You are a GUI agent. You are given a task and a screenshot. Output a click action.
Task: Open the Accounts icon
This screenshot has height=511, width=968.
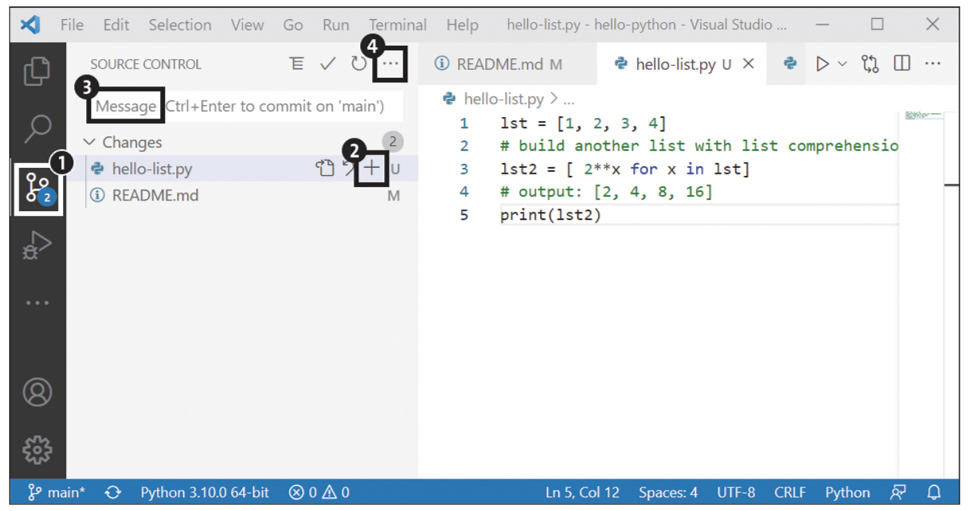click(37, 392)
